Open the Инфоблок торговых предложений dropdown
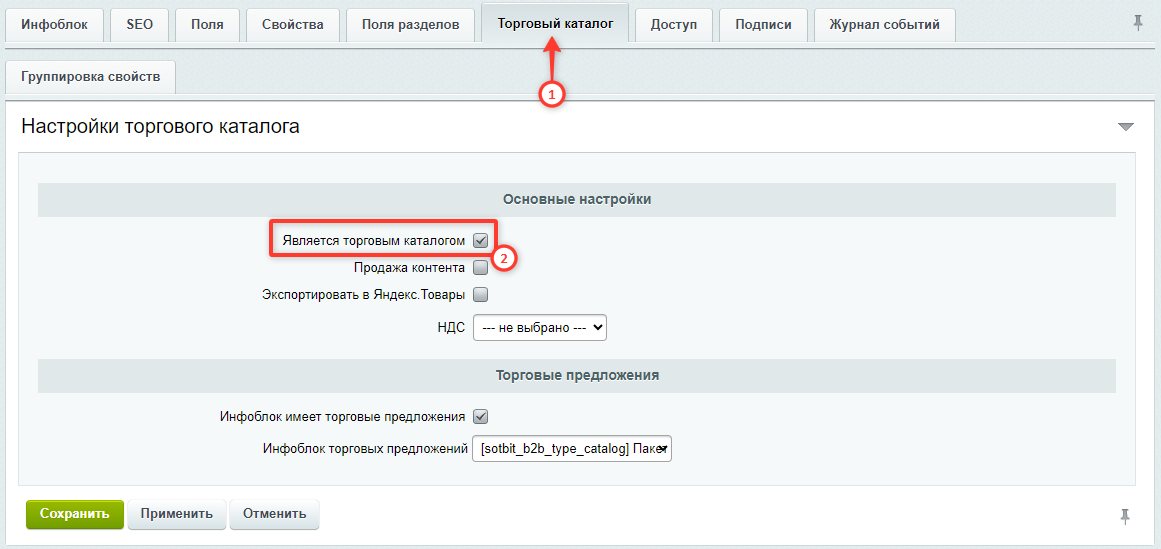1161x549 pixels. coord(572,448)
